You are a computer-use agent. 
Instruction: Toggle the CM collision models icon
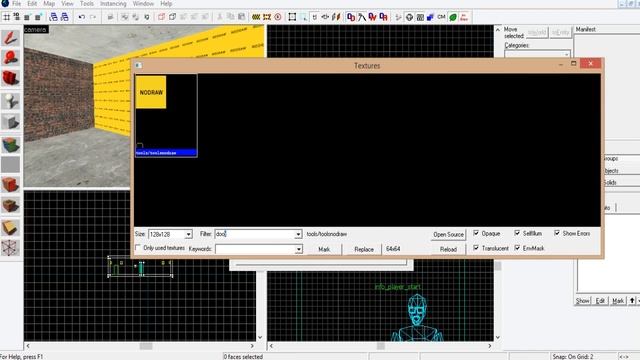(x=441, y=17)
